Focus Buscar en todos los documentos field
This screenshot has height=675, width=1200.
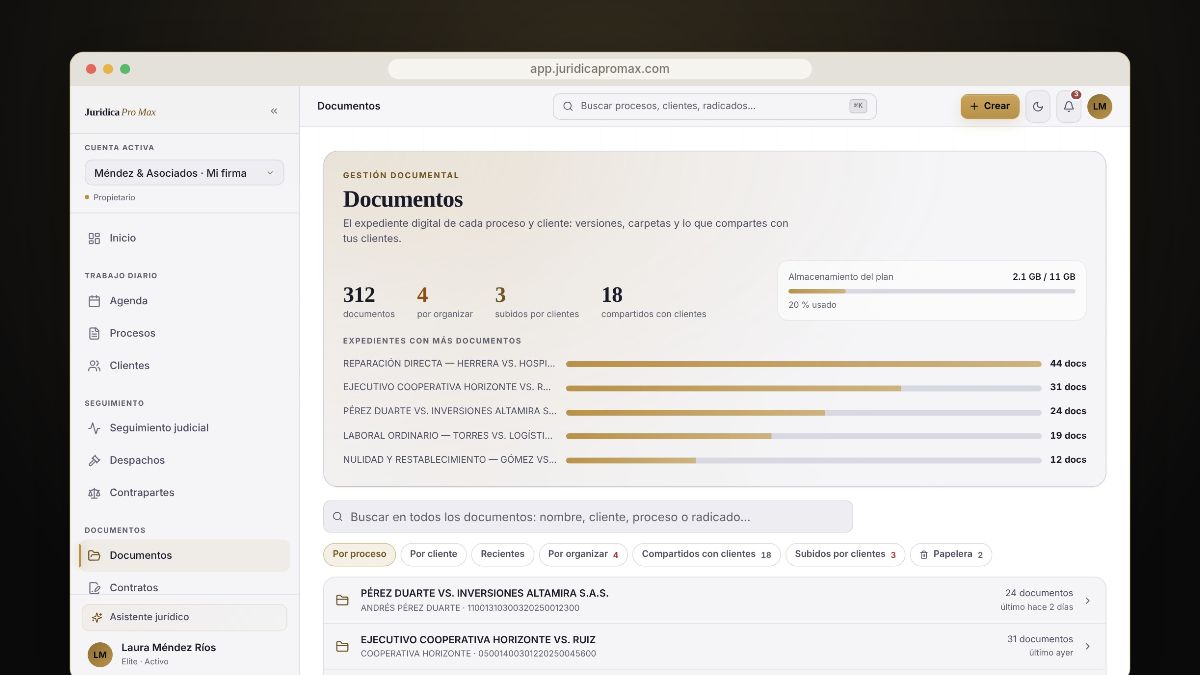pyautogui.click(x=588, y=517)
